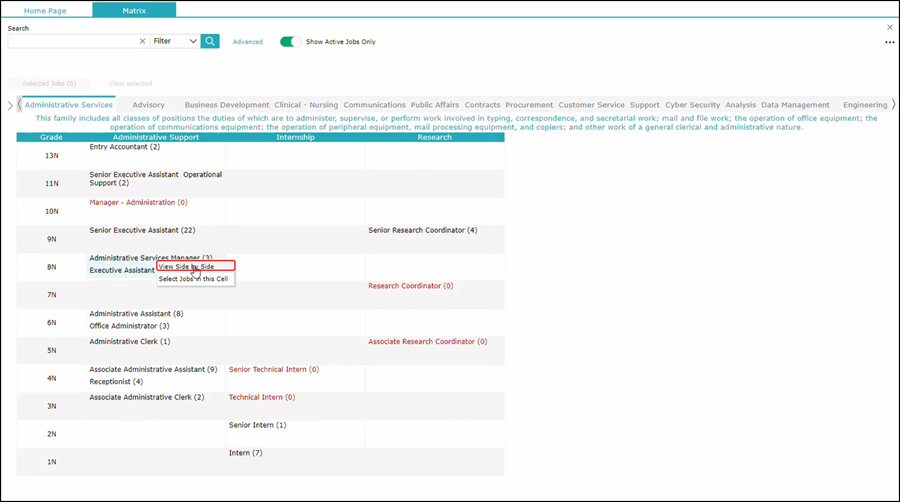Expand the side panel chevron at far left

[10, 105]
